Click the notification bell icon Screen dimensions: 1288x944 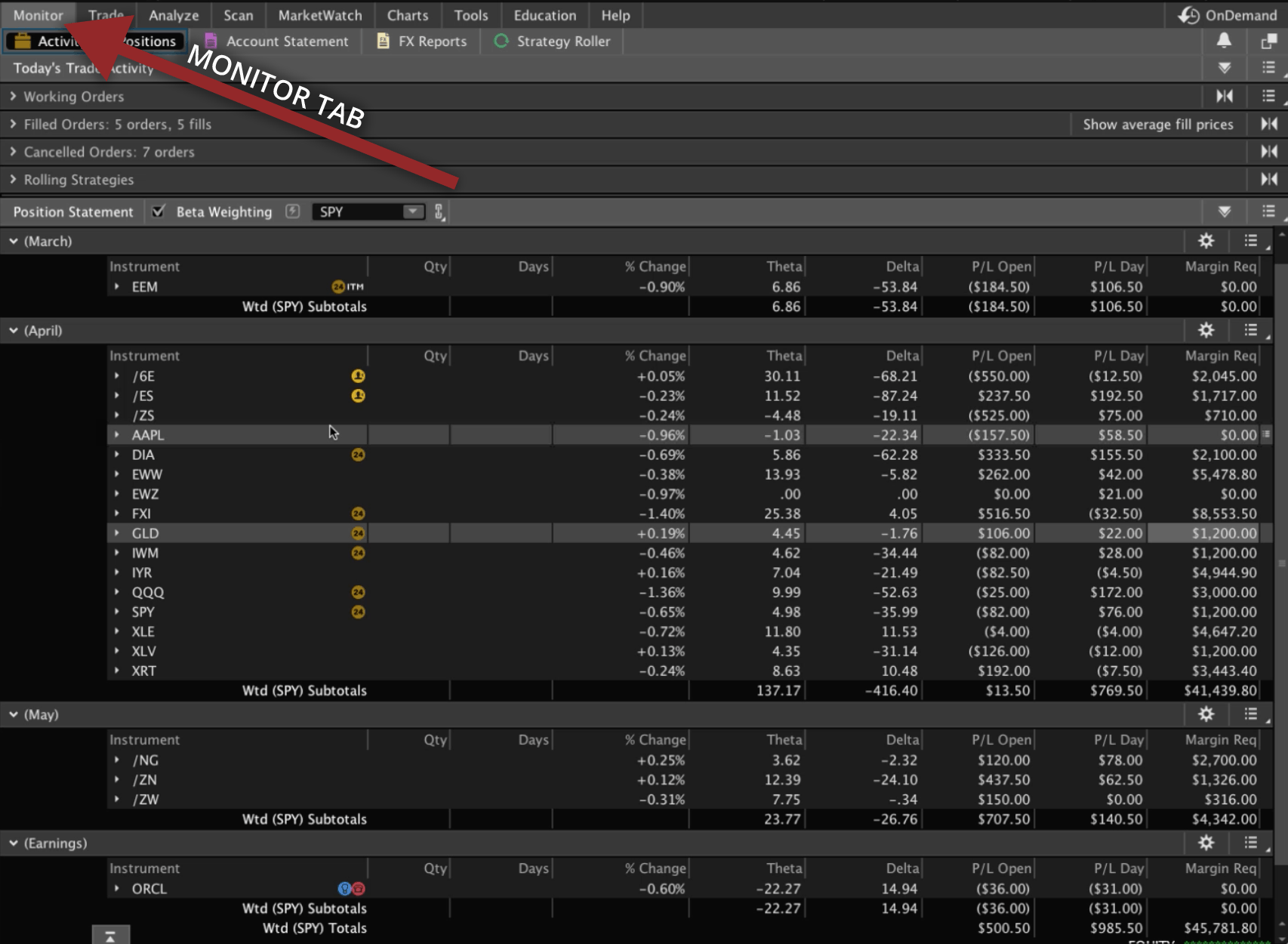click(x=1224, y=41)
